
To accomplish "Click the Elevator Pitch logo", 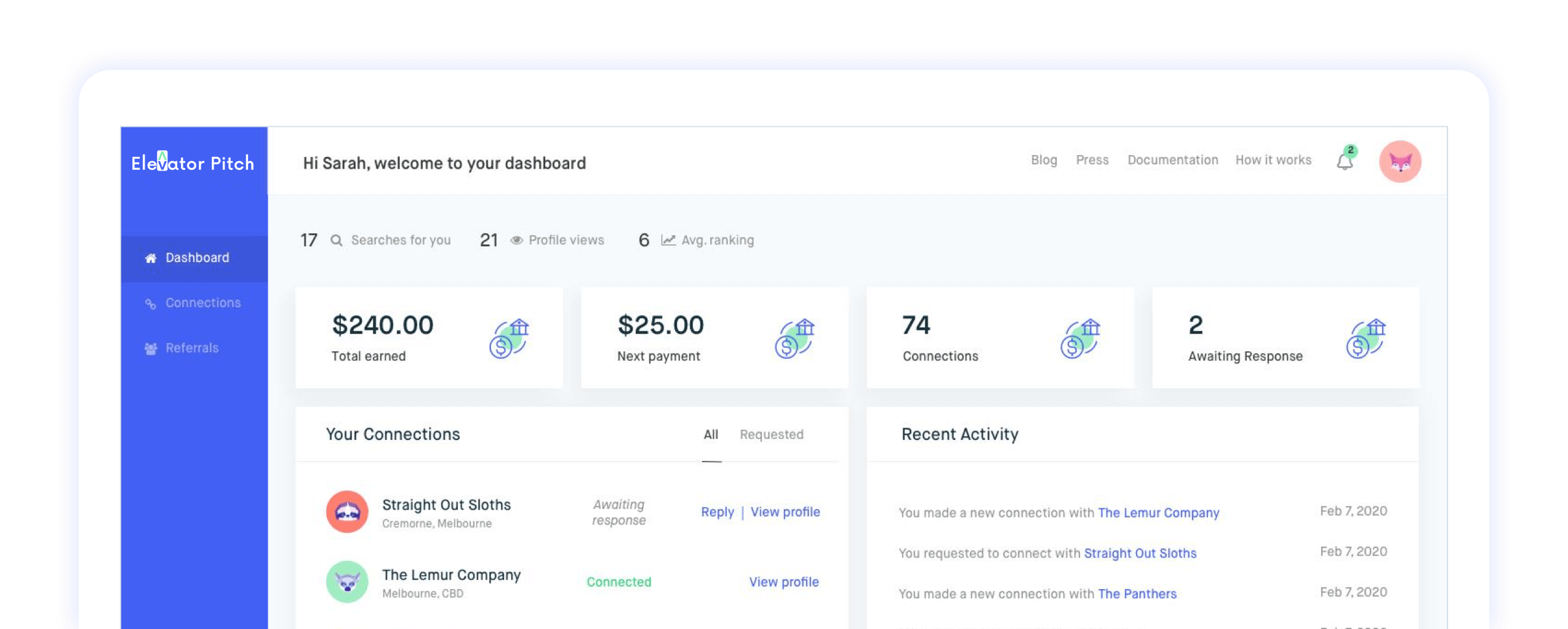I will [x=193, y=163].
